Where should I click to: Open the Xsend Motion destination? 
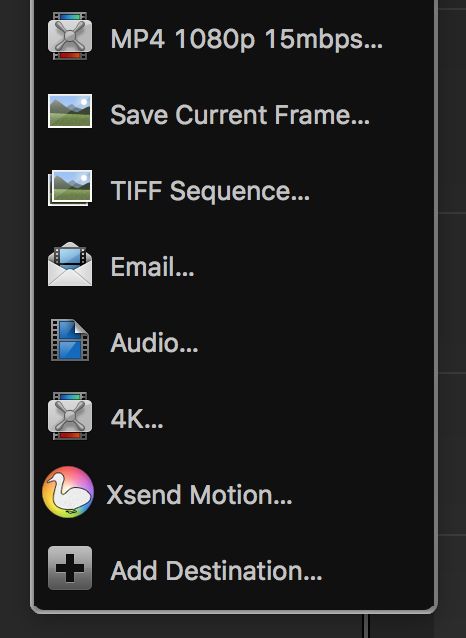pyautogui.click(x=234, y=495)
